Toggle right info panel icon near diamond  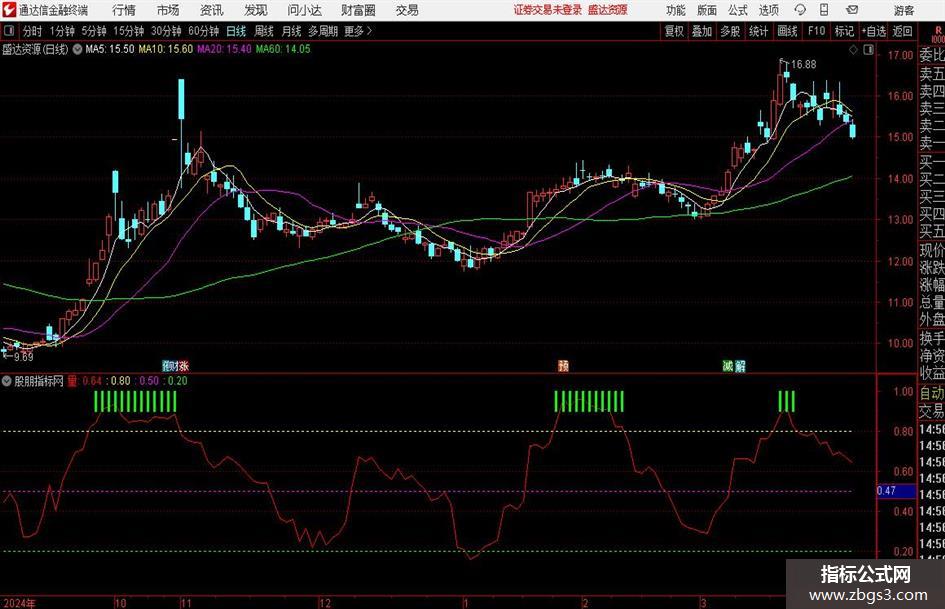tap(868, 50)
